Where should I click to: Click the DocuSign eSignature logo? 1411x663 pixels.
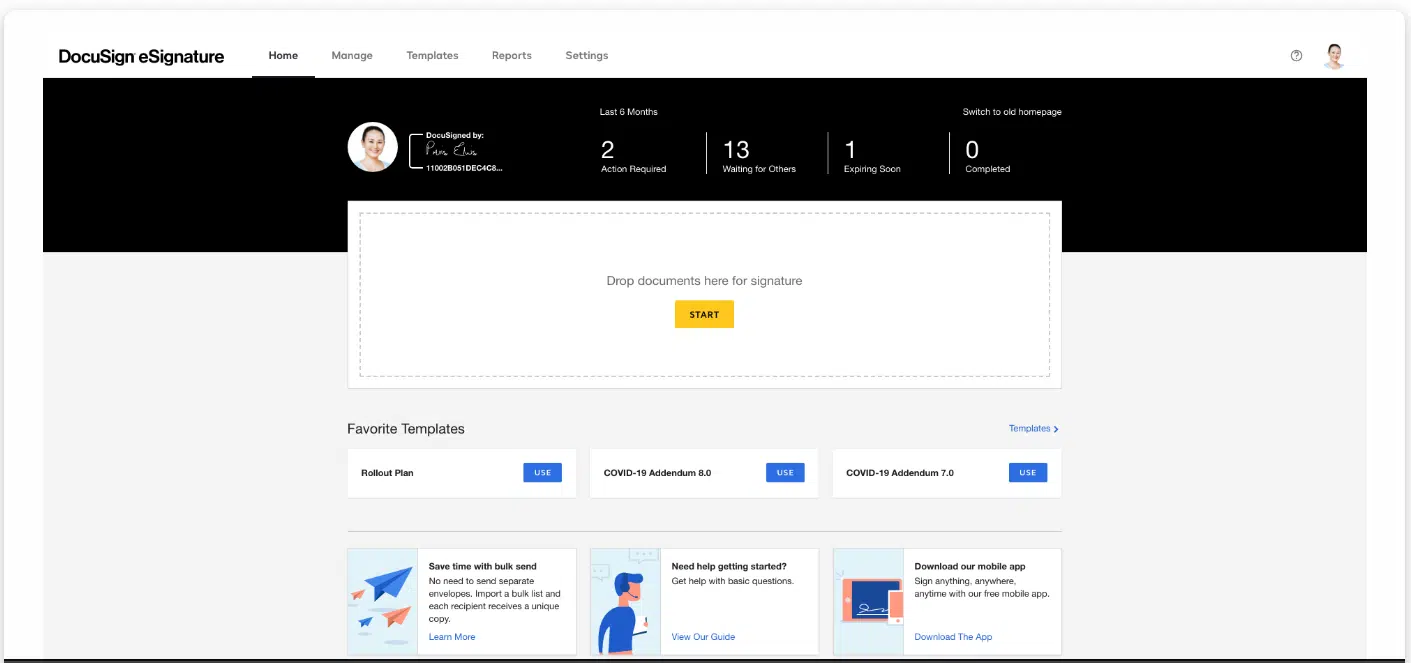pyautogui.click(x=141, y=56)
